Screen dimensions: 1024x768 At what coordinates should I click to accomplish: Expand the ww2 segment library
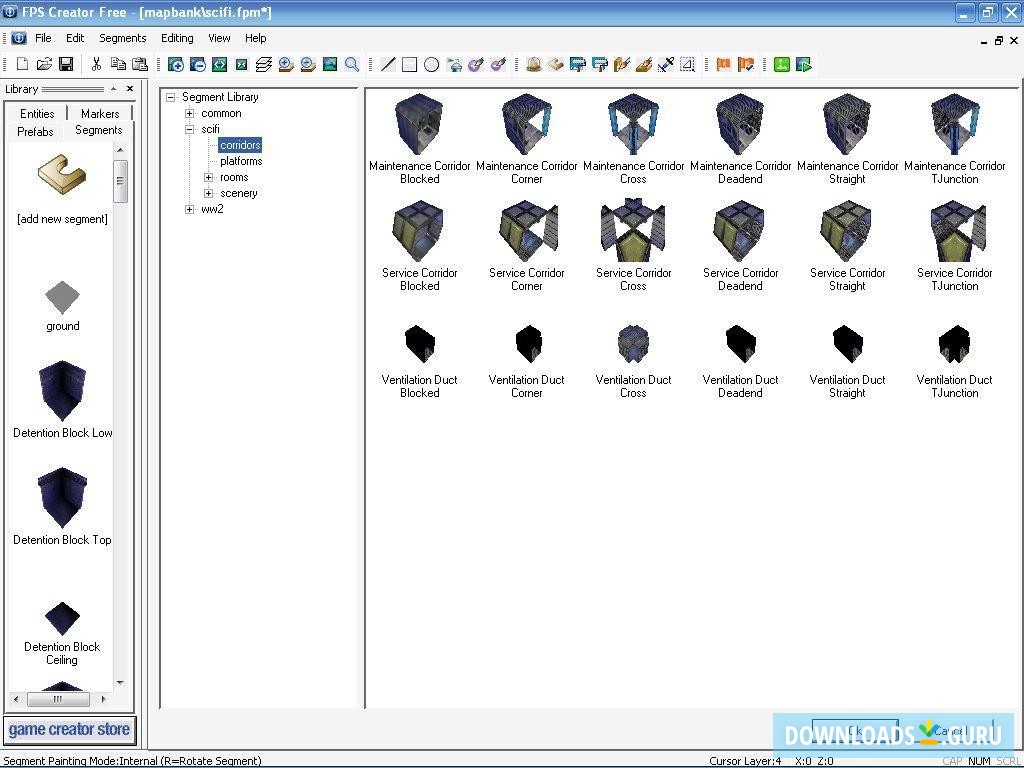(x=190, y=209)
